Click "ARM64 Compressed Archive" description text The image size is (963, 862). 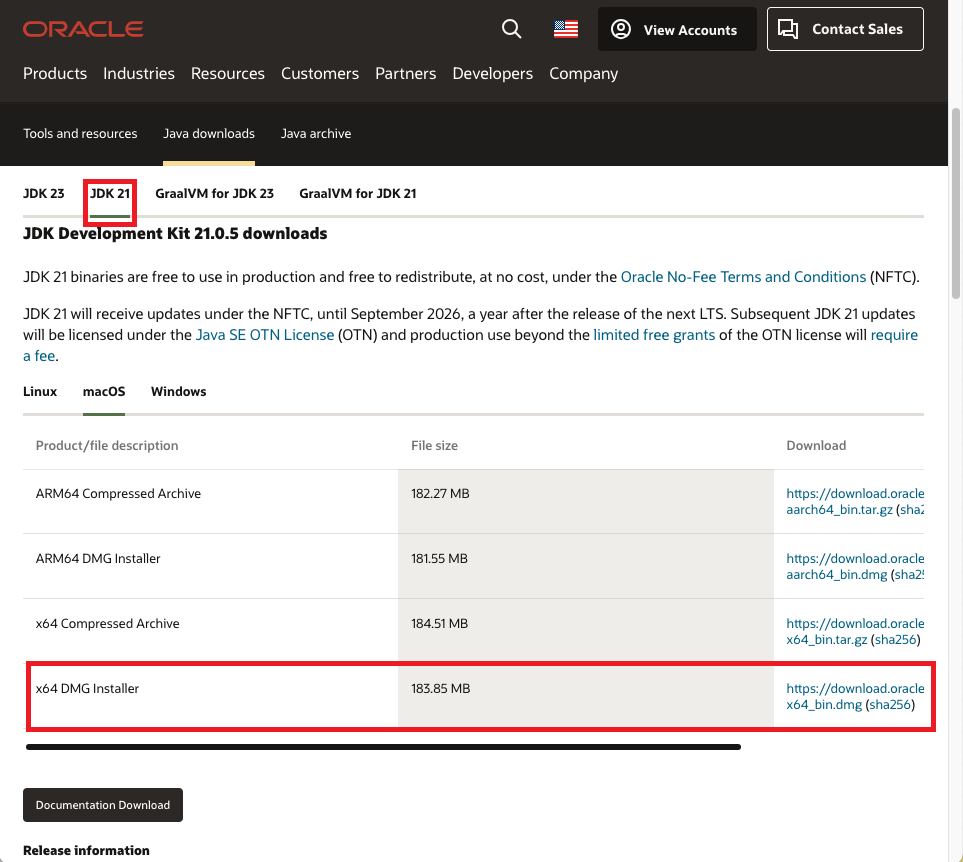[118, 494]
